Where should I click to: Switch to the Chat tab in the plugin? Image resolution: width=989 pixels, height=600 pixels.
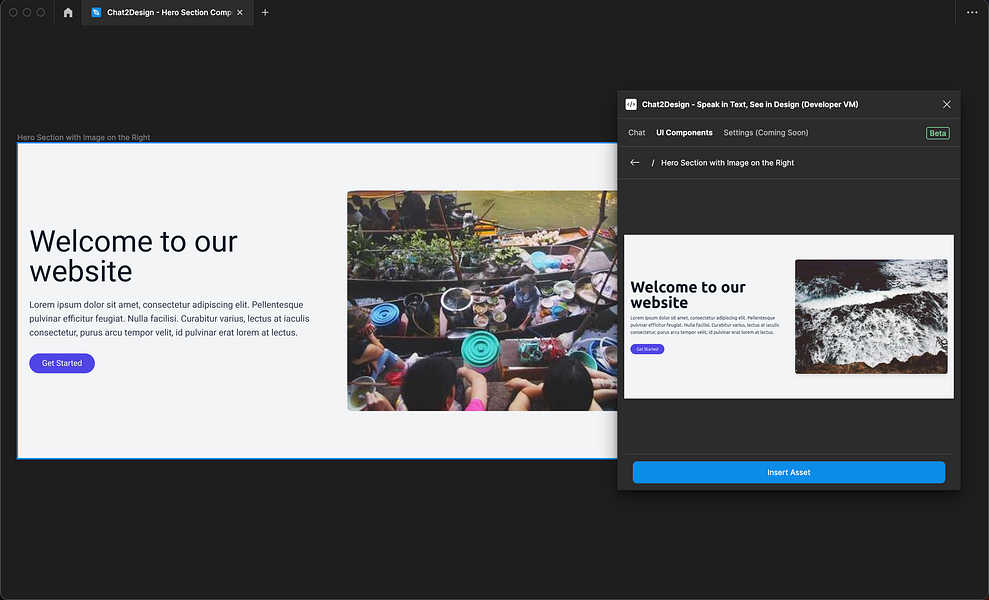(x=636, y=132)
